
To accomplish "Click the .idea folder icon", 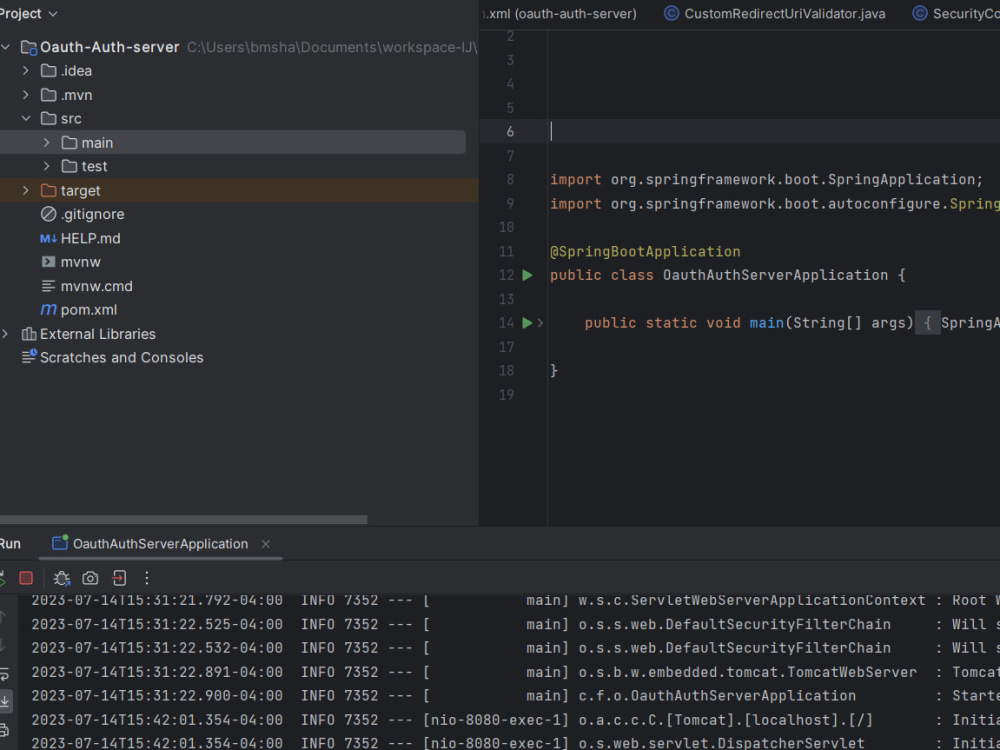I will coord(48,71).
